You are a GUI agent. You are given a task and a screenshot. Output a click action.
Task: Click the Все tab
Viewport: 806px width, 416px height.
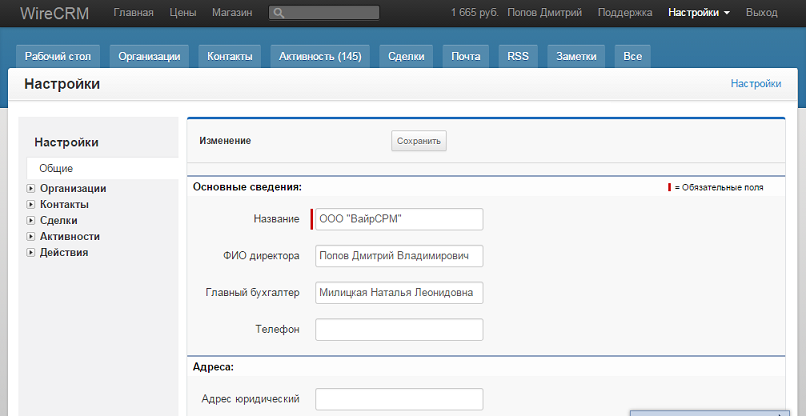[x=633, y=57]
